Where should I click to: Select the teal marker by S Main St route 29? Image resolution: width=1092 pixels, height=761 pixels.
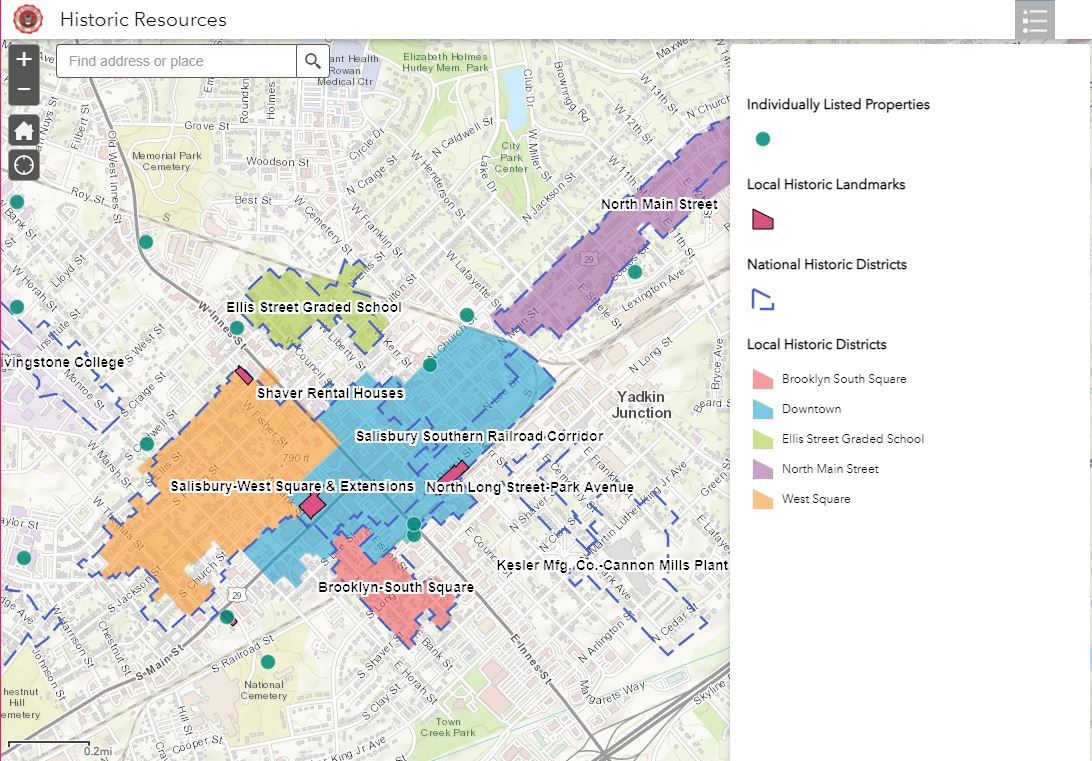click(x=226, y=616)
